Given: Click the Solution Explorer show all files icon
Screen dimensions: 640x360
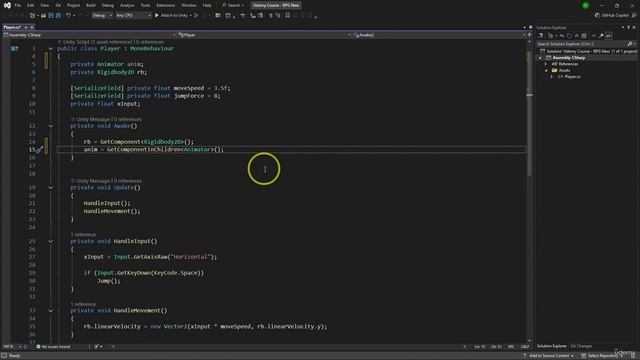Looking at the screenshot, I should (x=584, y=36).
